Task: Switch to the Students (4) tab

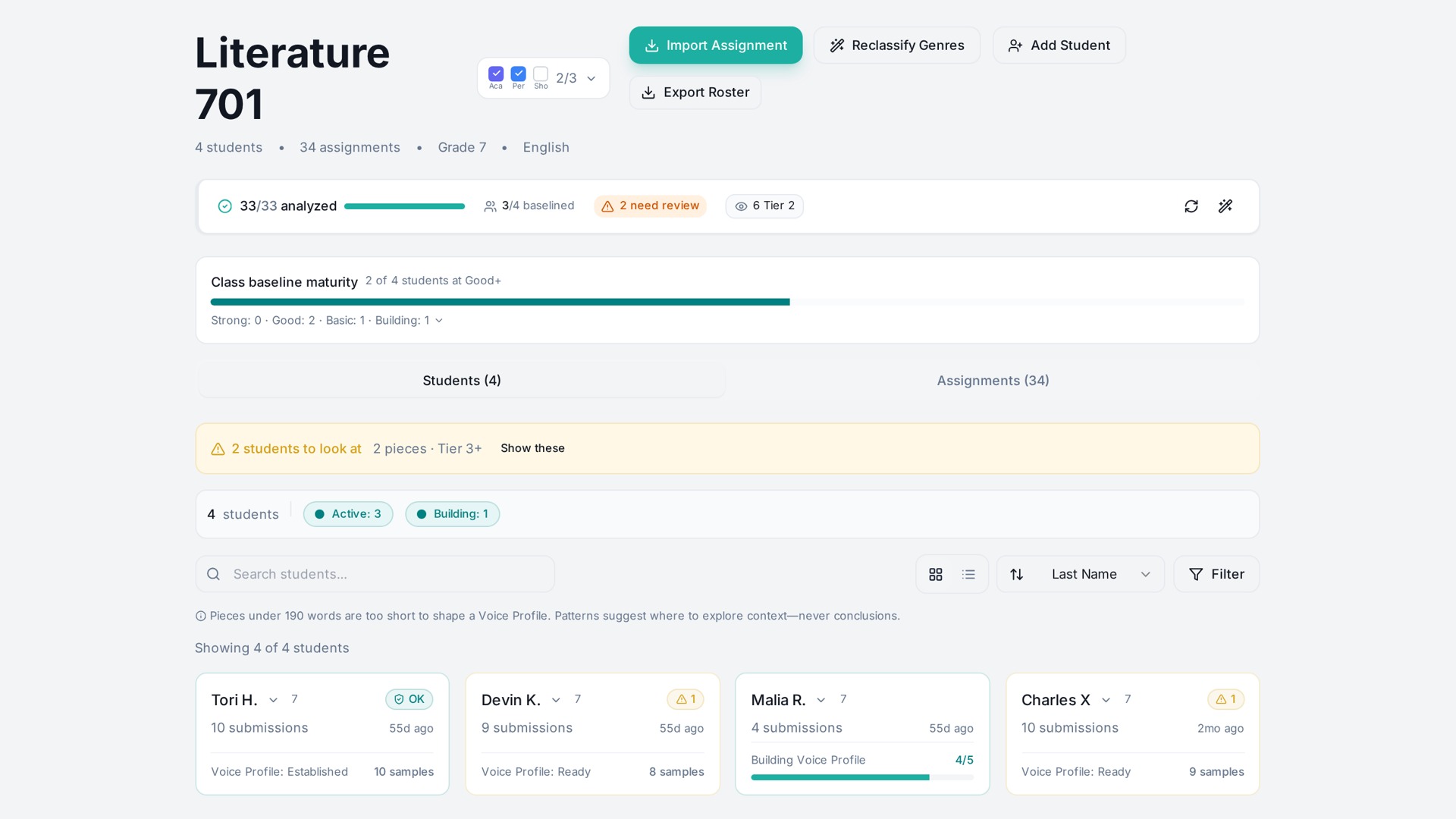Action: pyautogui.click(x=462, y=381)
